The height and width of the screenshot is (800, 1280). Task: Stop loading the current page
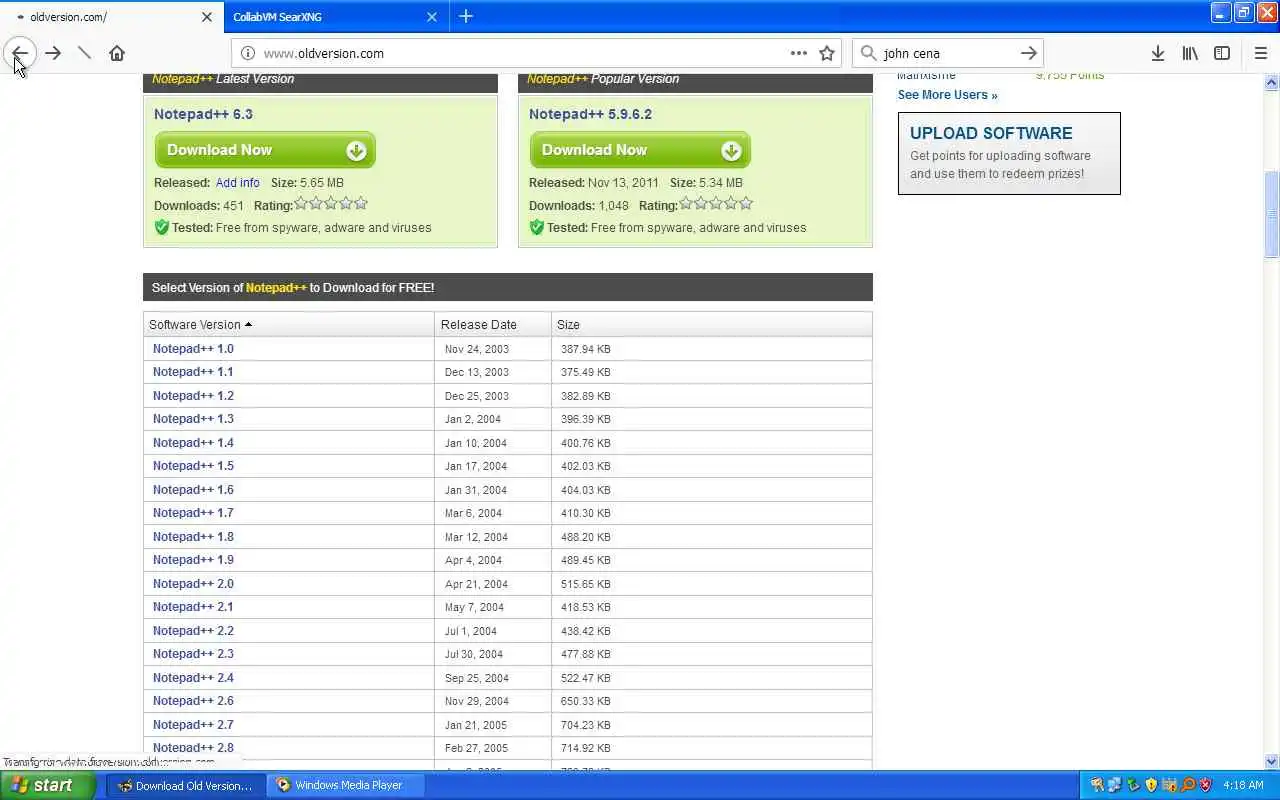(x=85, y=53)
